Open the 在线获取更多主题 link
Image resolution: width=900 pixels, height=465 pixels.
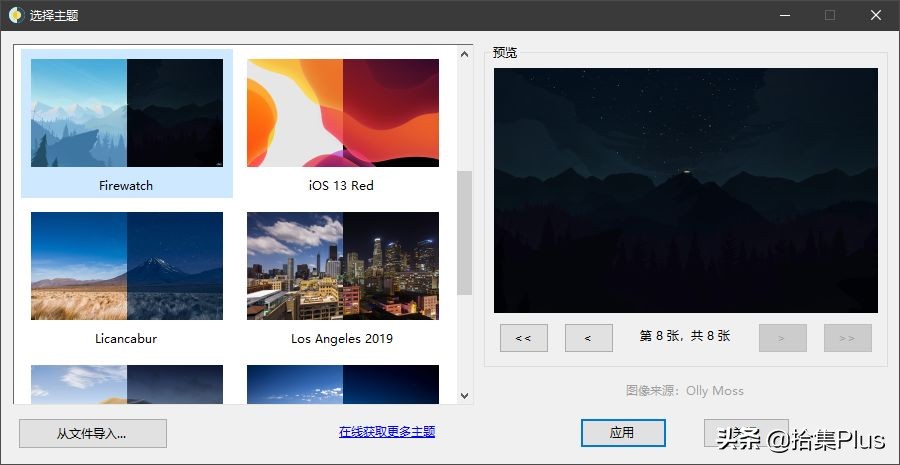click(x=387, y=432)
